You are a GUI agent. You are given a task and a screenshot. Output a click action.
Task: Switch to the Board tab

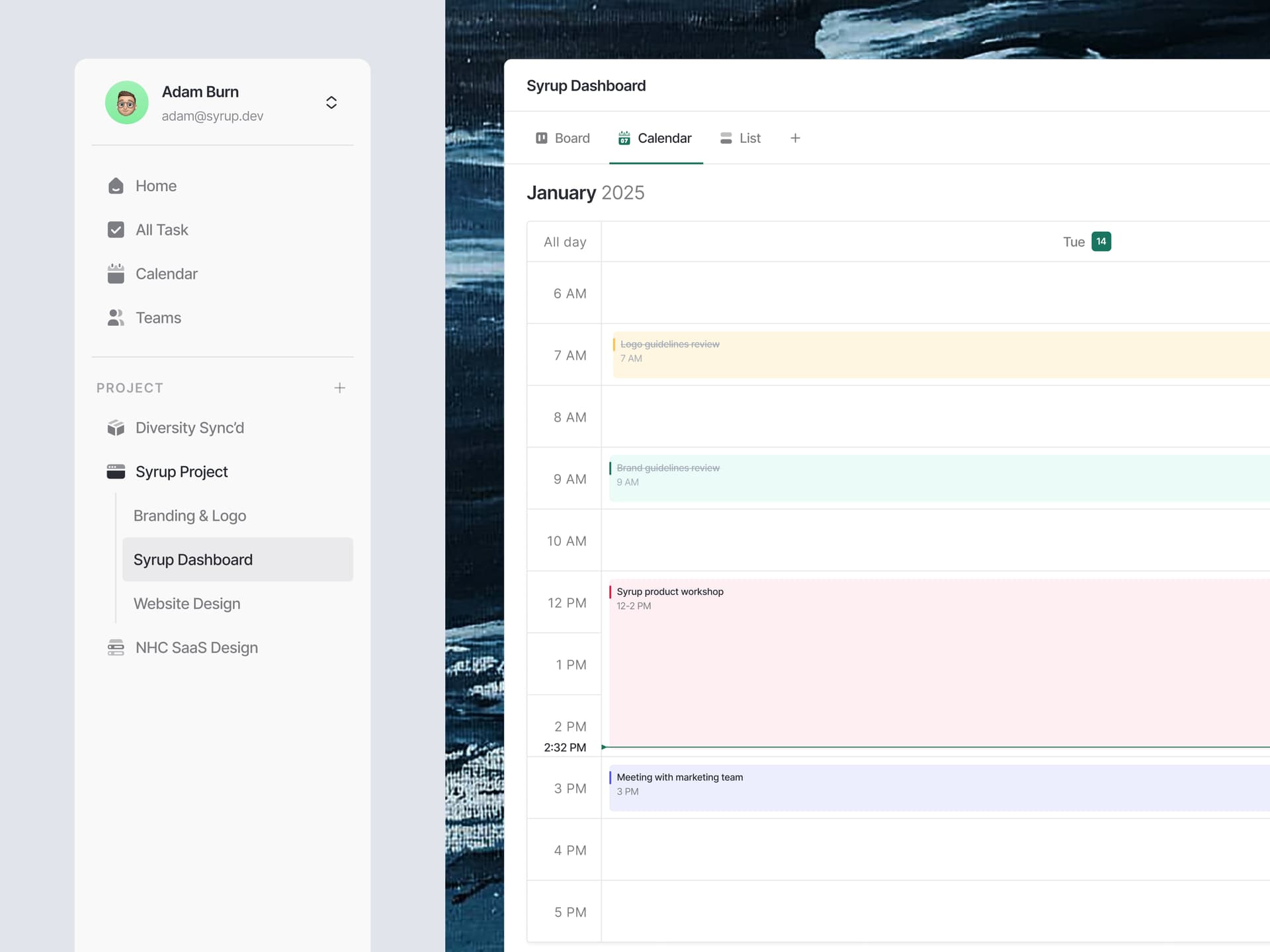click(x=562, y=138)
